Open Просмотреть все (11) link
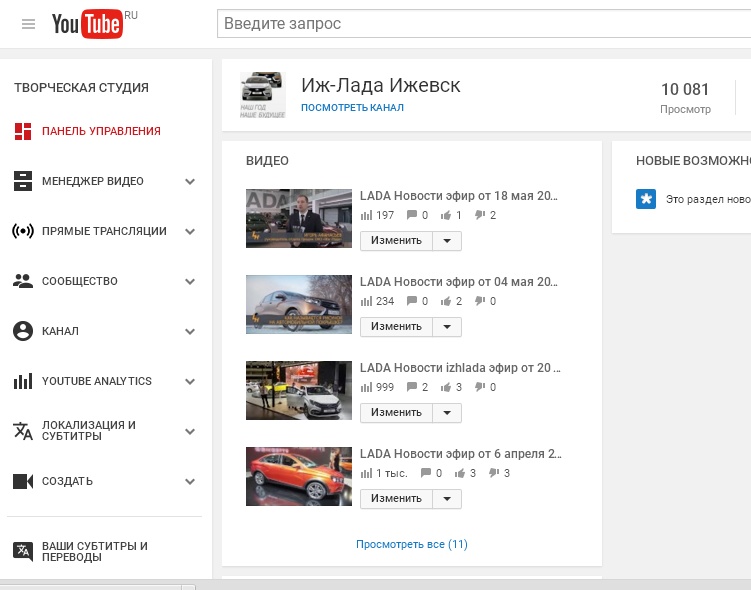751x590 pixels. click(x=411, y=544)
